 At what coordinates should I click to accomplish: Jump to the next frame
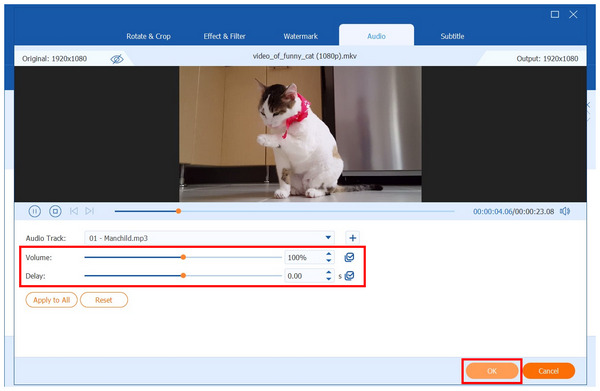tap(90, 211)
